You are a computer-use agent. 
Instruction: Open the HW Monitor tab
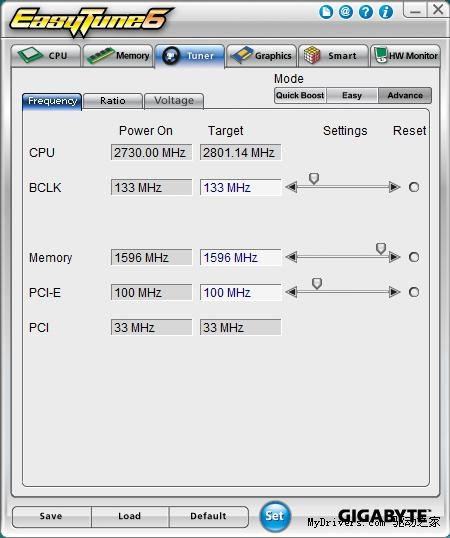[x=405, y=56]
